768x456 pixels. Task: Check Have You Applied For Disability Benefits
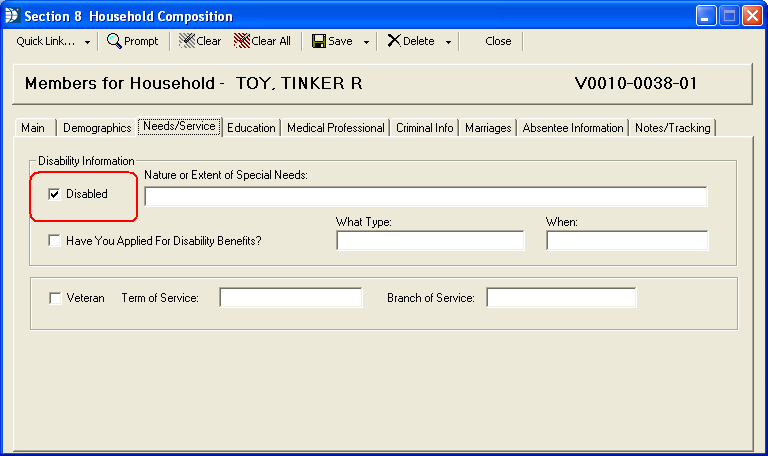(54, 240)
